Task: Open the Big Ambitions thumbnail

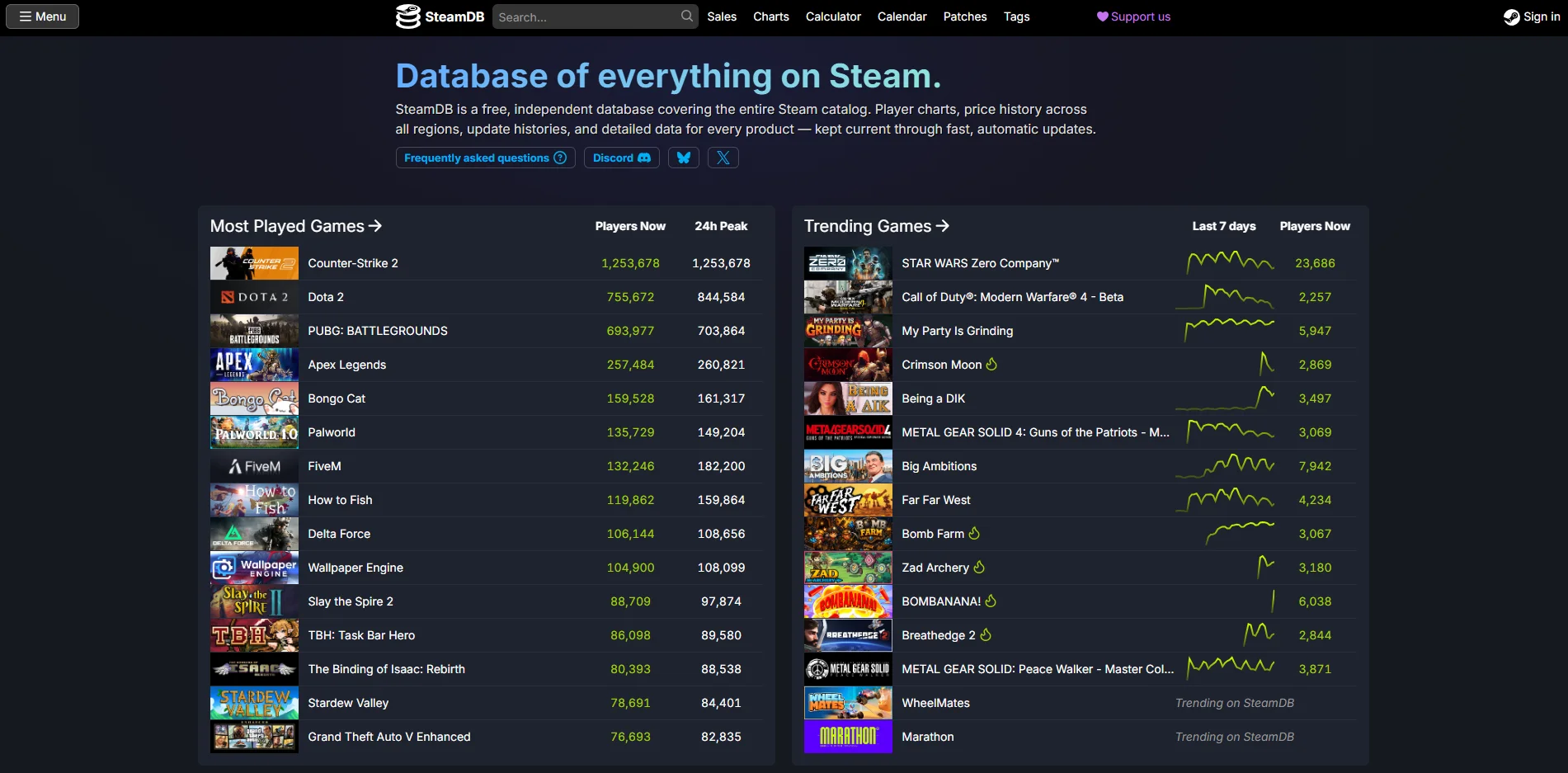Action: 848,466
